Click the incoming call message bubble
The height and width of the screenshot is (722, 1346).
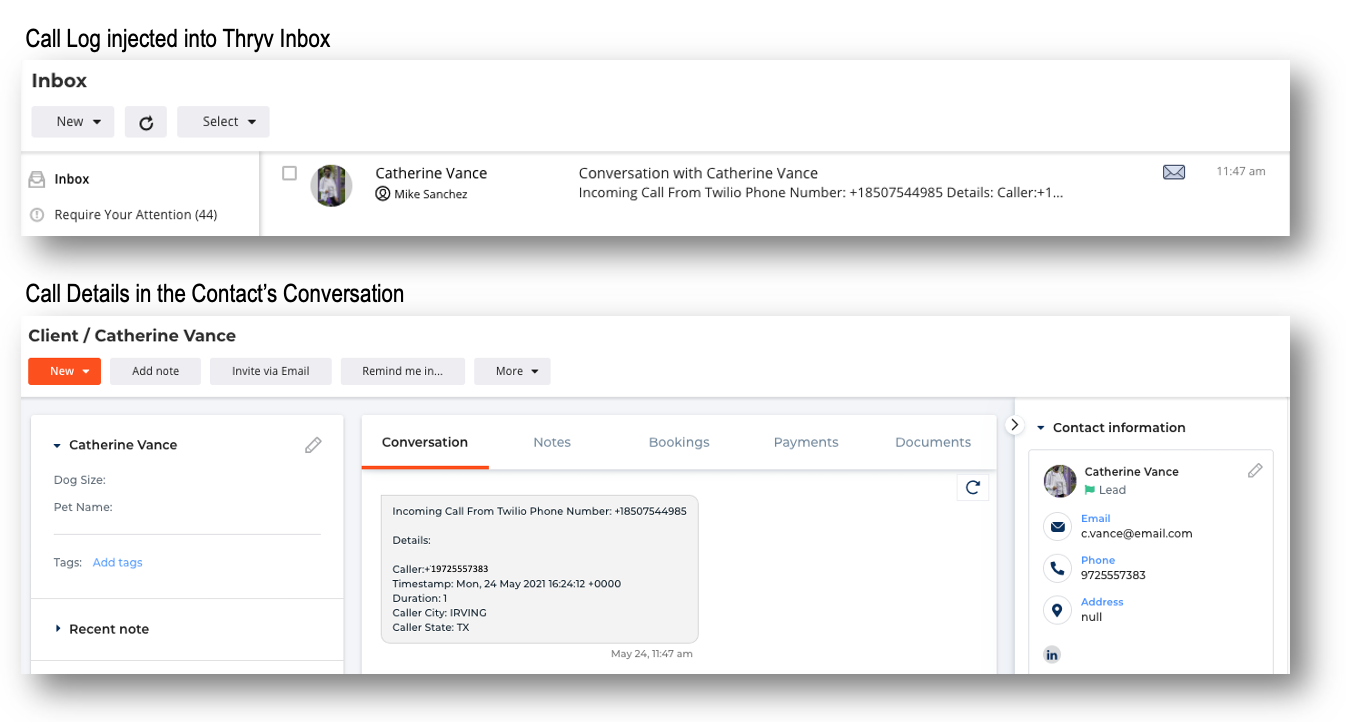coord(540,569)
